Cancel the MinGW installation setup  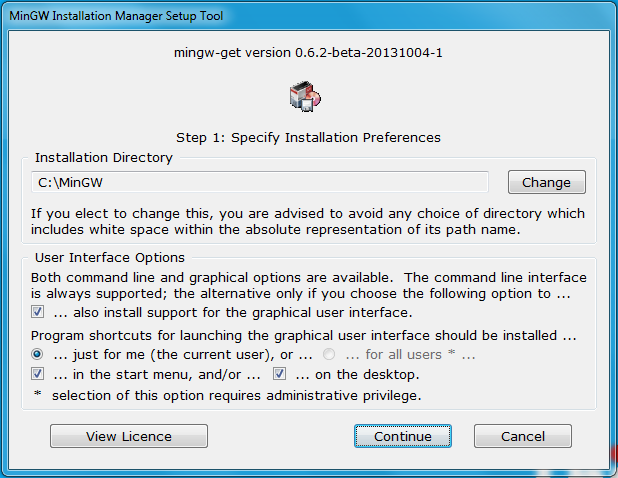point(523,436)
